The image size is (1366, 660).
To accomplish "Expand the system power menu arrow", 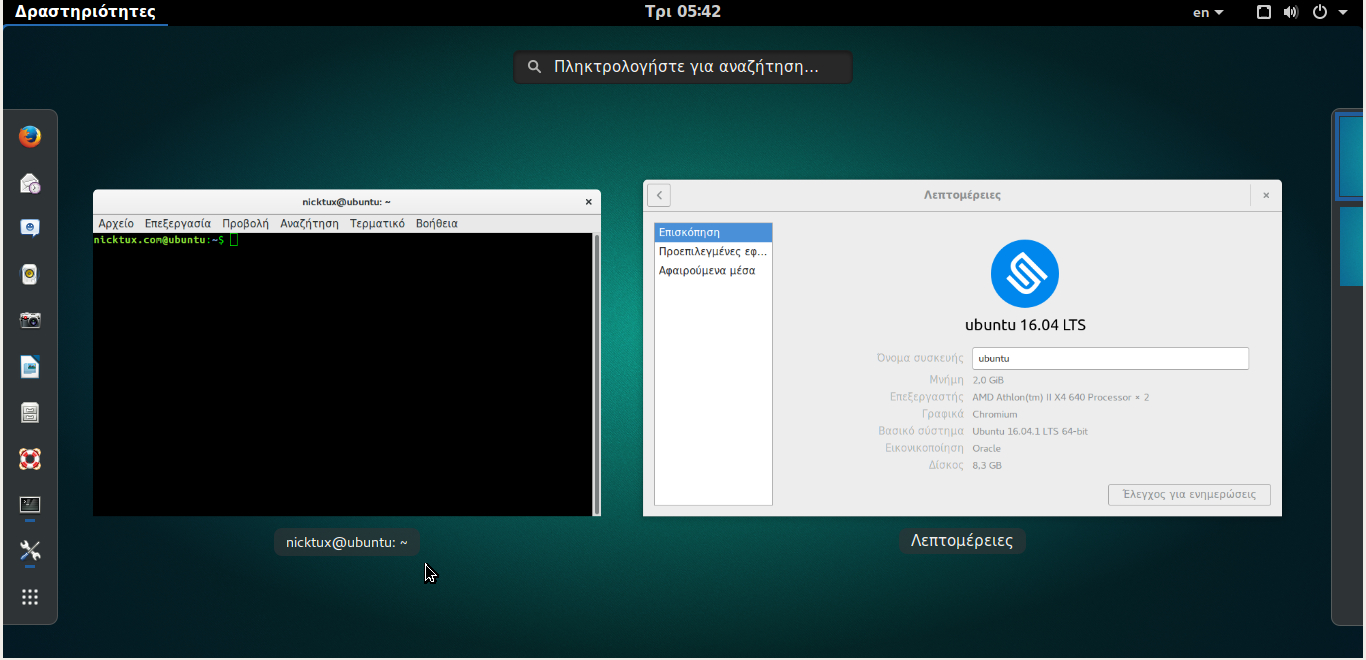I will click(1343, 12).
